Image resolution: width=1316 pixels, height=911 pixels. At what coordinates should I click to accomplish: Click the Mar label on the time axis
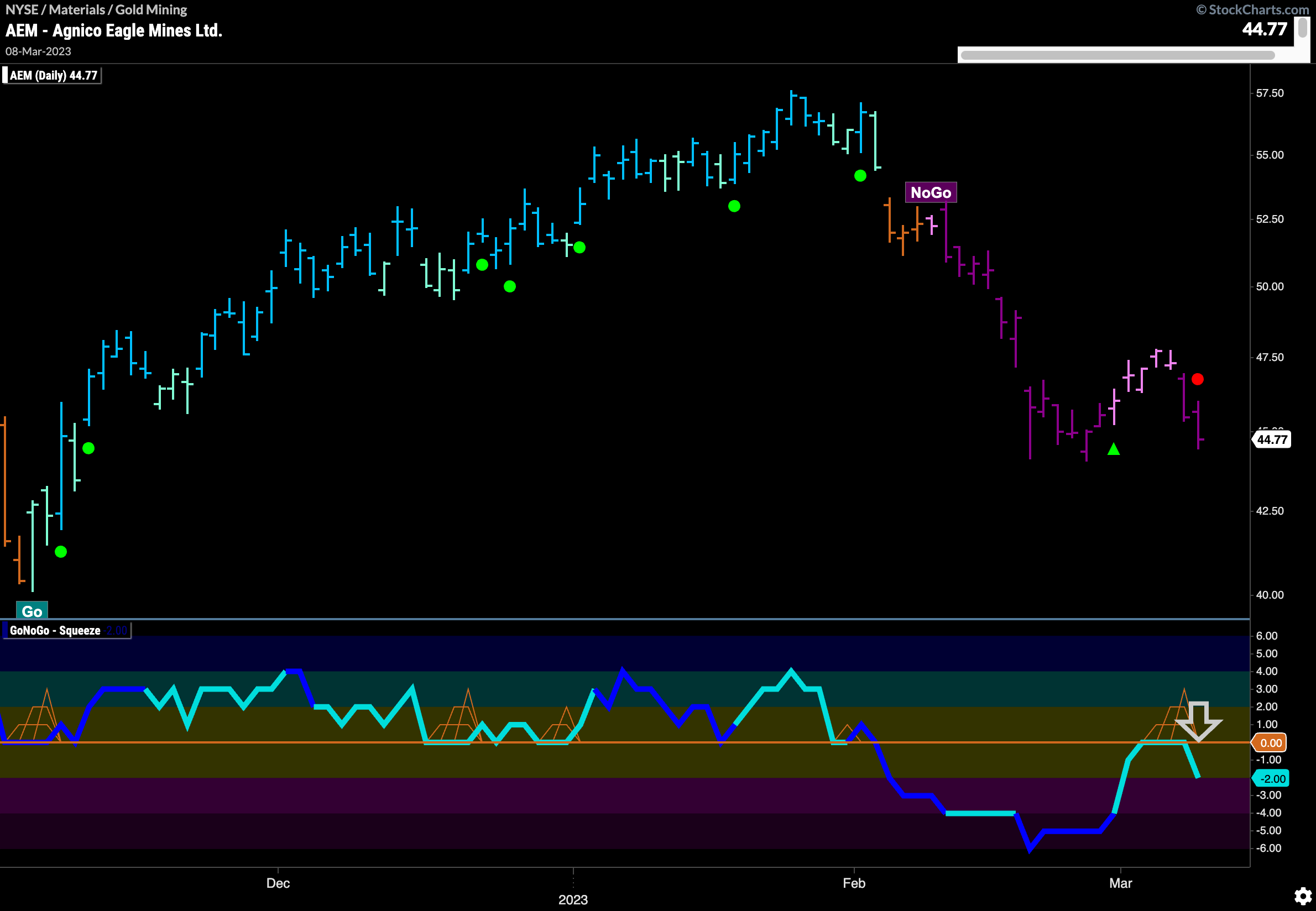[x=1120, y=883]
